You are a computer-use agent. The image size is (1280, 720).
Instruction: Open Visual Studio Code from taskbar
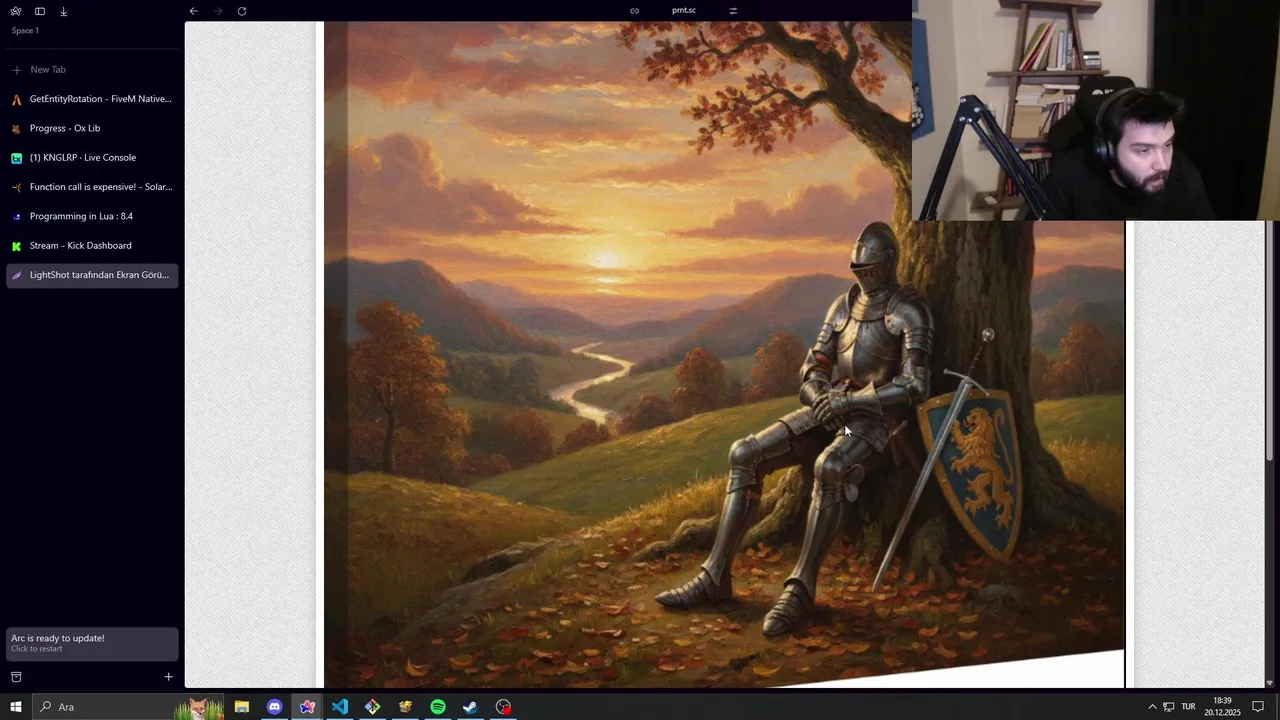pyautogui.click(x=340, y=707)
